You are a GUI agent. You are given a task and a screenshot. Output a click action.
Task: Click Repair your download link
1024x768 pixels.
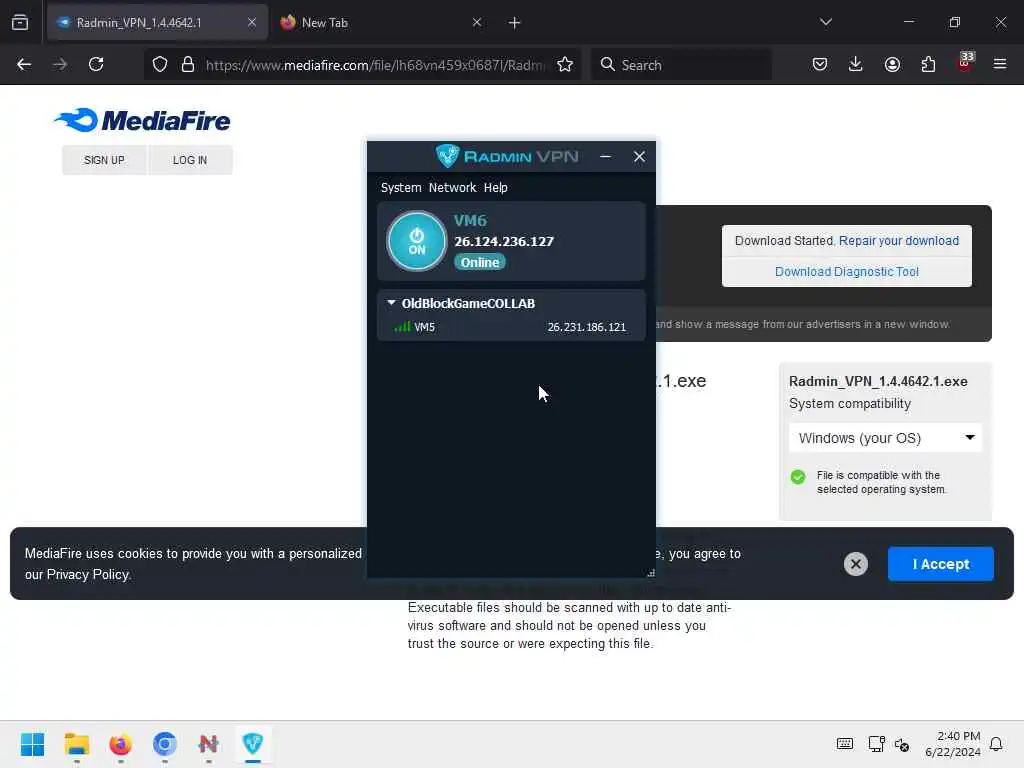[899, 241]
